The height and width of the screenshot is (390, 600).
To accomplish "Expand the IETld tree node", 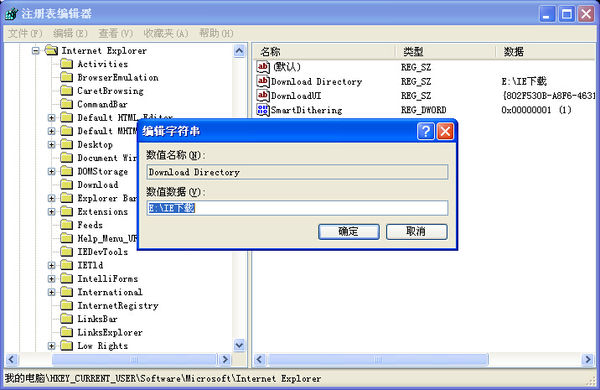I will point(51,265).
